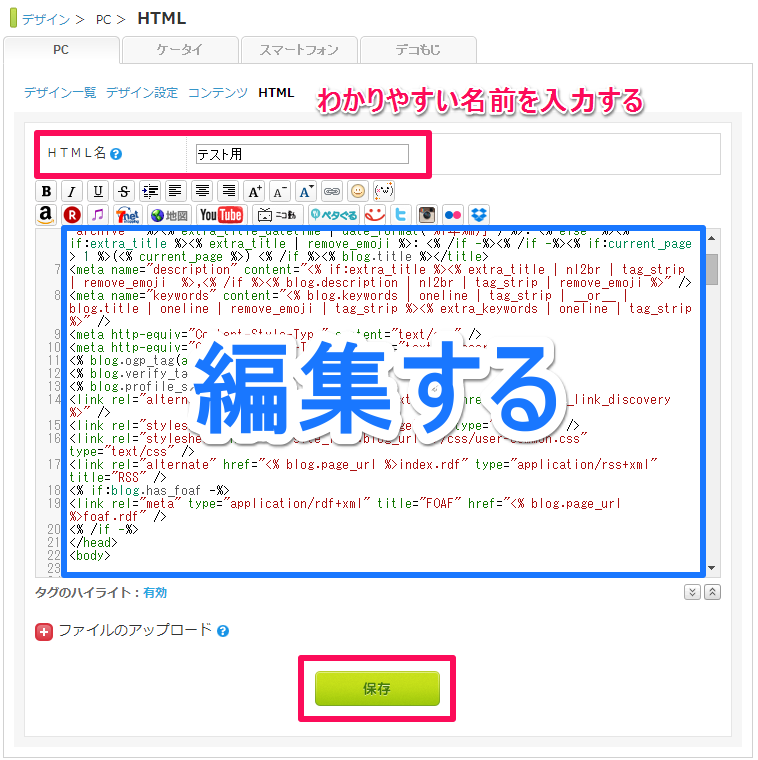The width and height of the screenshot is (758, 760).
Task: Click the editor scrollbar down arrow
Action: (x=711, y=568)
